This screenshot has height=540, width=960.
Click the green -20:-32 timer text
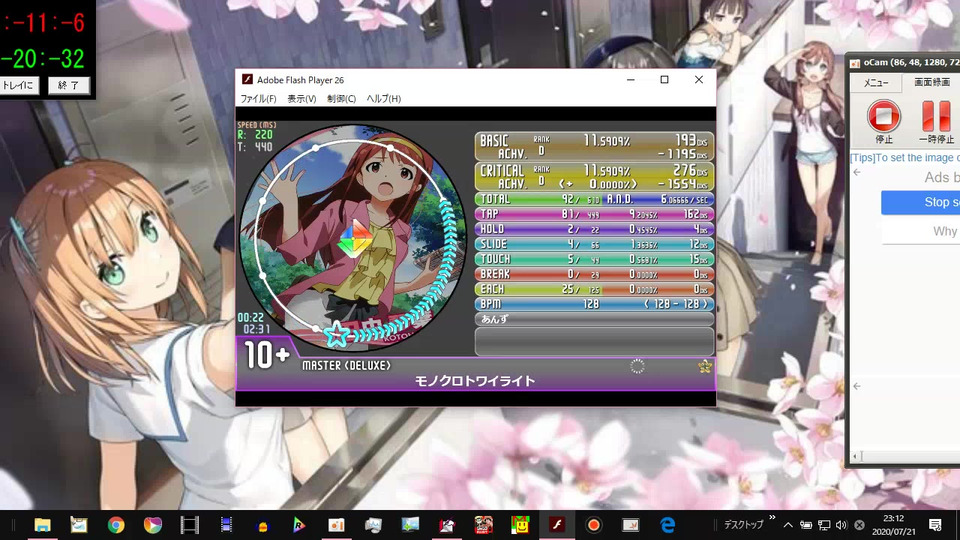43,59
